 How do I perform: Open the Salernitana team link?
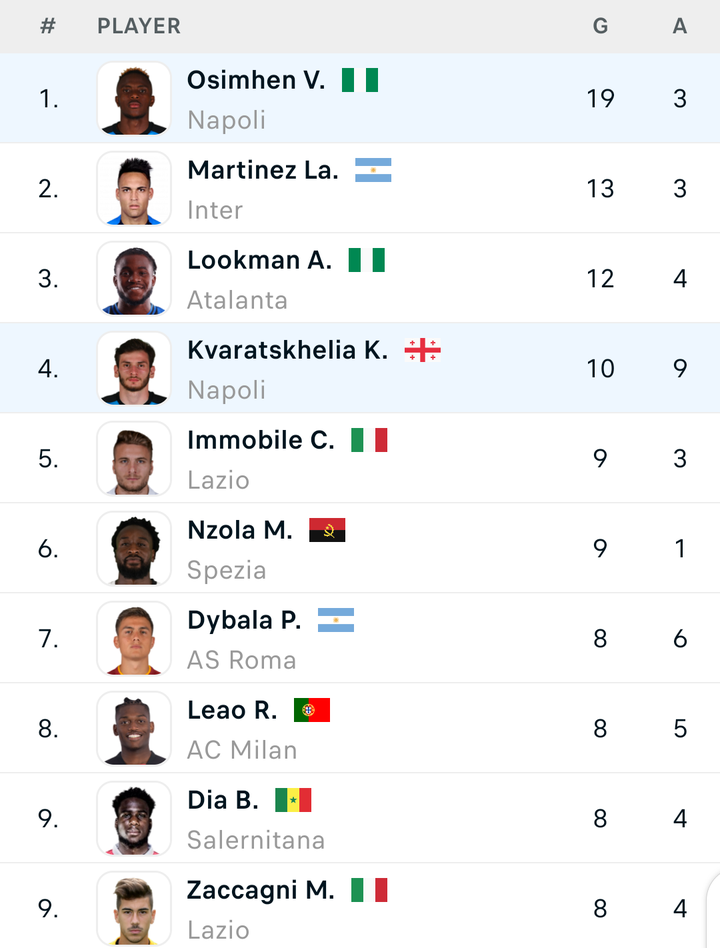point(256,840)
